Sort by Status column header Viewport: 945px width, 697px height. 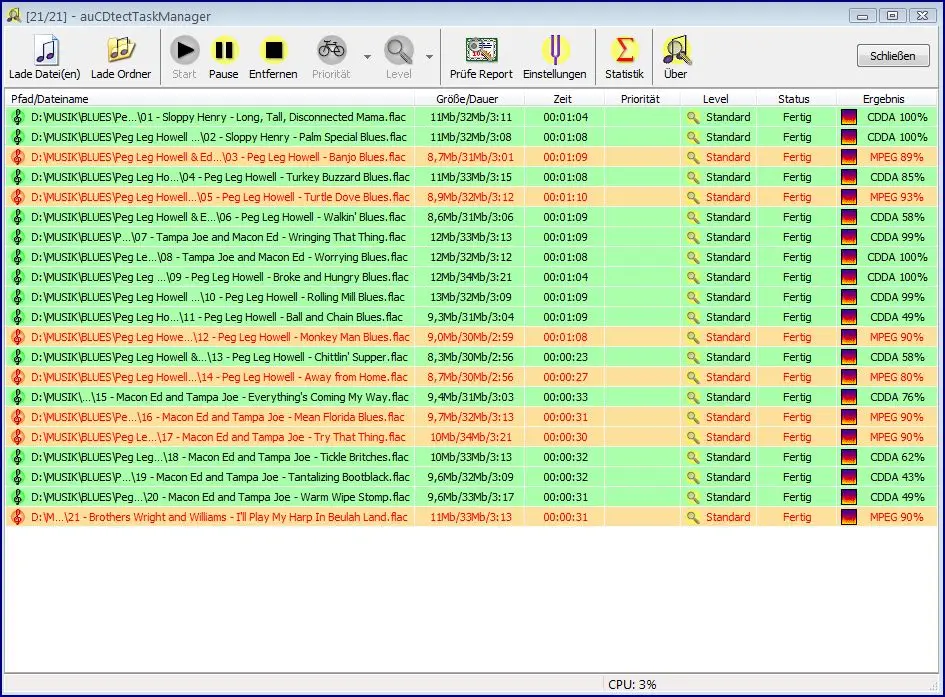point(796,99)
